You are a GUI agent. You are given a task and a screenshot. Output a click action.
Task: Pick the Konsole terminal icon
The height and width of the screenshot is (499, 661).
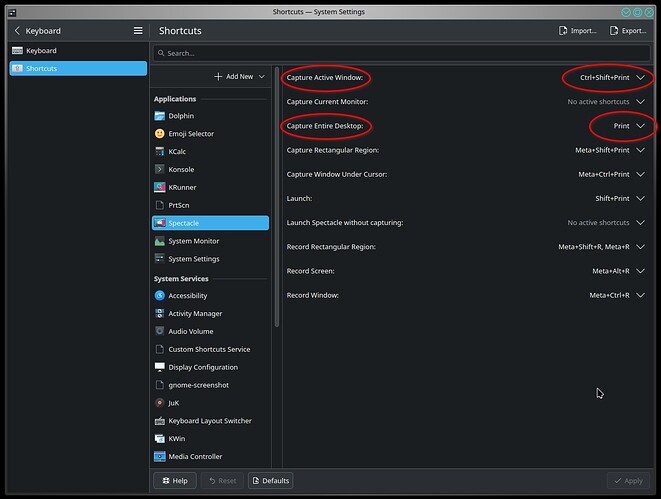tap(159, 169)
